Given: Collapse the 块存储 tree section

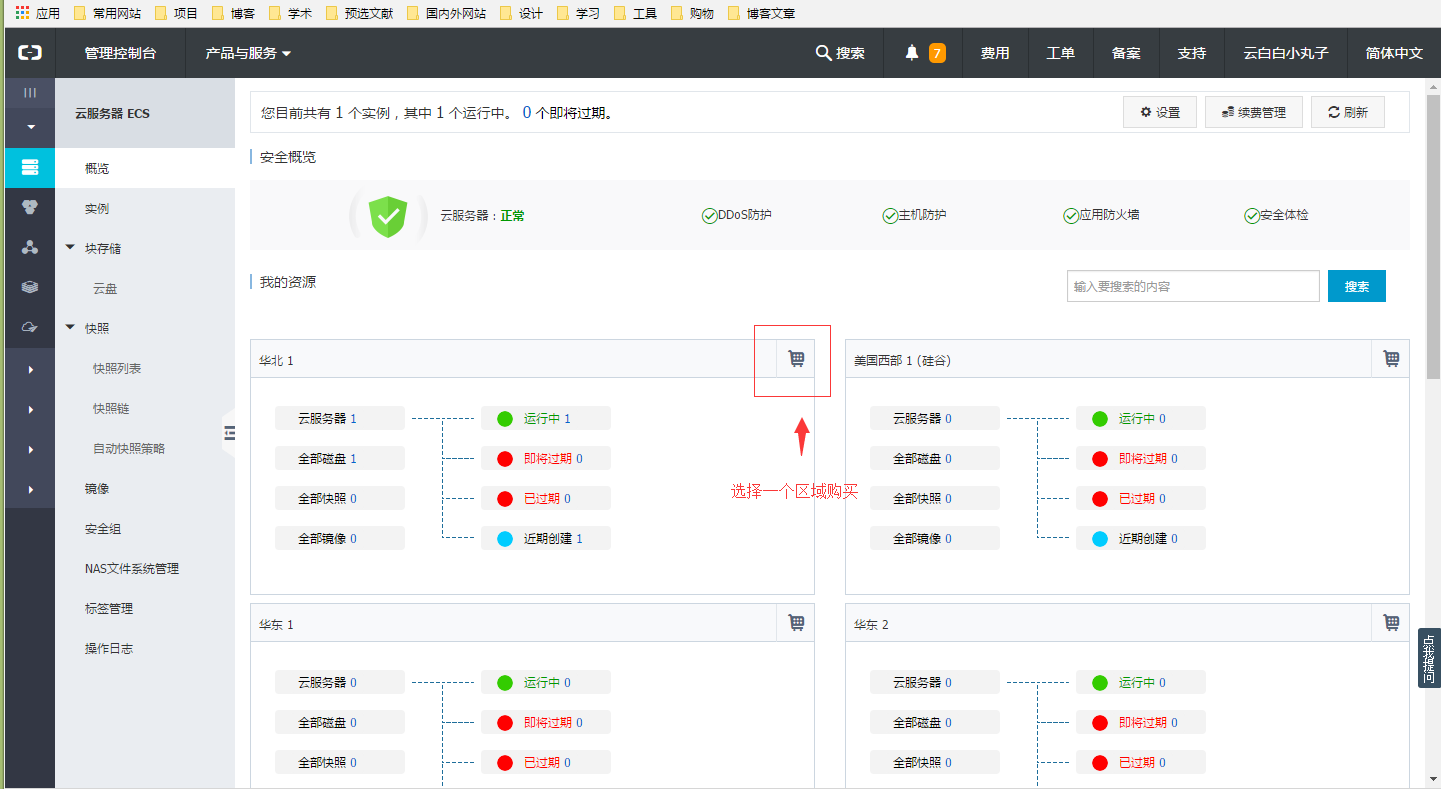Looking at the screenshot, I should (70, 247).
